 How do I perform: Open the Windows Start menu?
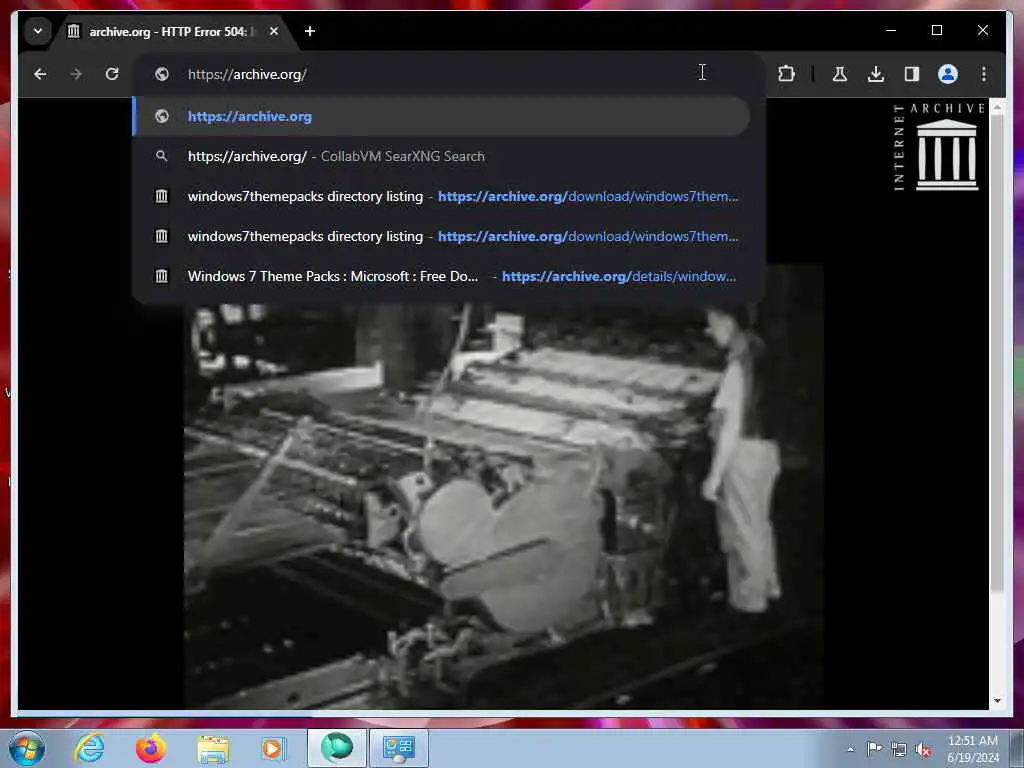pyautogui.click(x=27, y=748)
